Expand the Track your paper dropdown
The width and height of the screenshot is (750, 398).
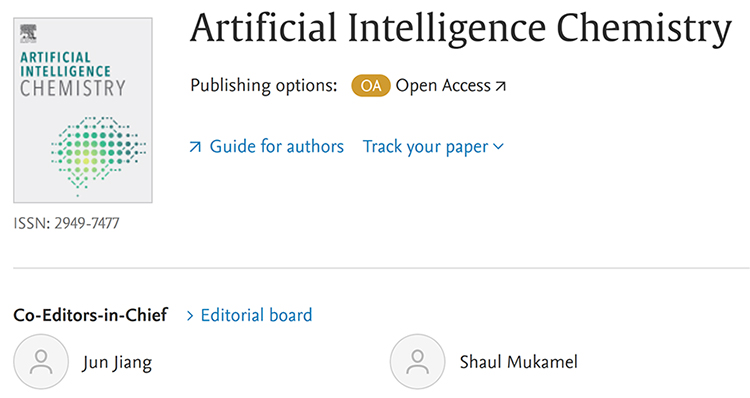coord(433,146)
